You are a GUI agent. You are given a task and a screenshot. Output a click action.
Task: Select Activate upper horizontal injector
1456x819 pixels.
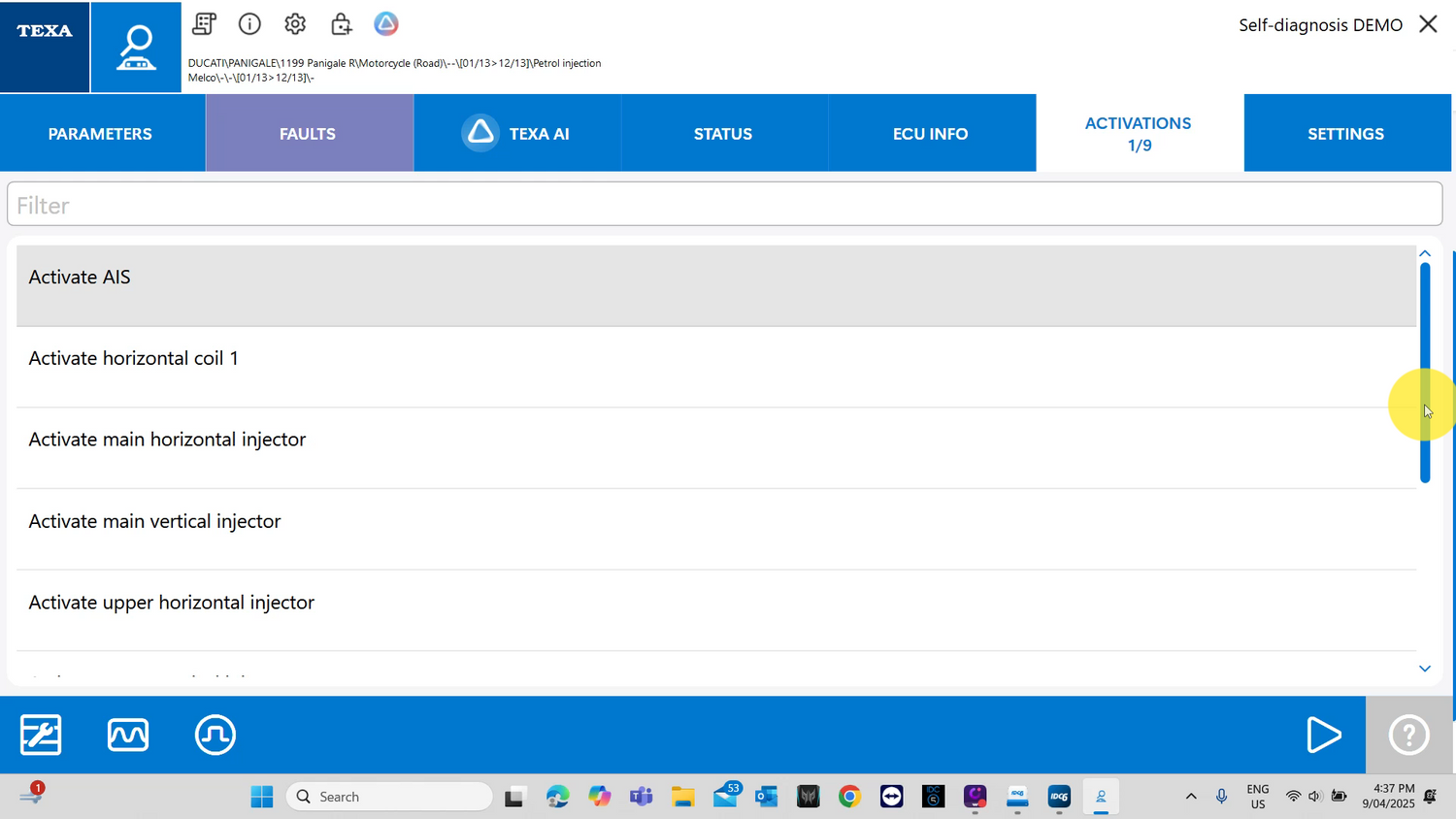(x=716, y=610)
